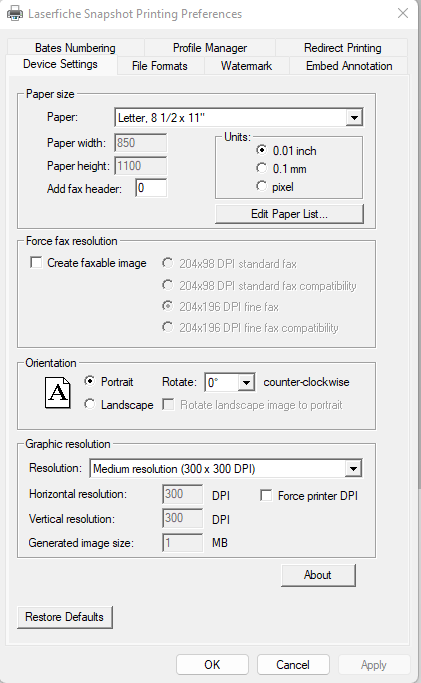This screenshot has height=683, width=421.
Task: Toggle Rotate landscape image to portrait
Action: (x=253, y=405)
